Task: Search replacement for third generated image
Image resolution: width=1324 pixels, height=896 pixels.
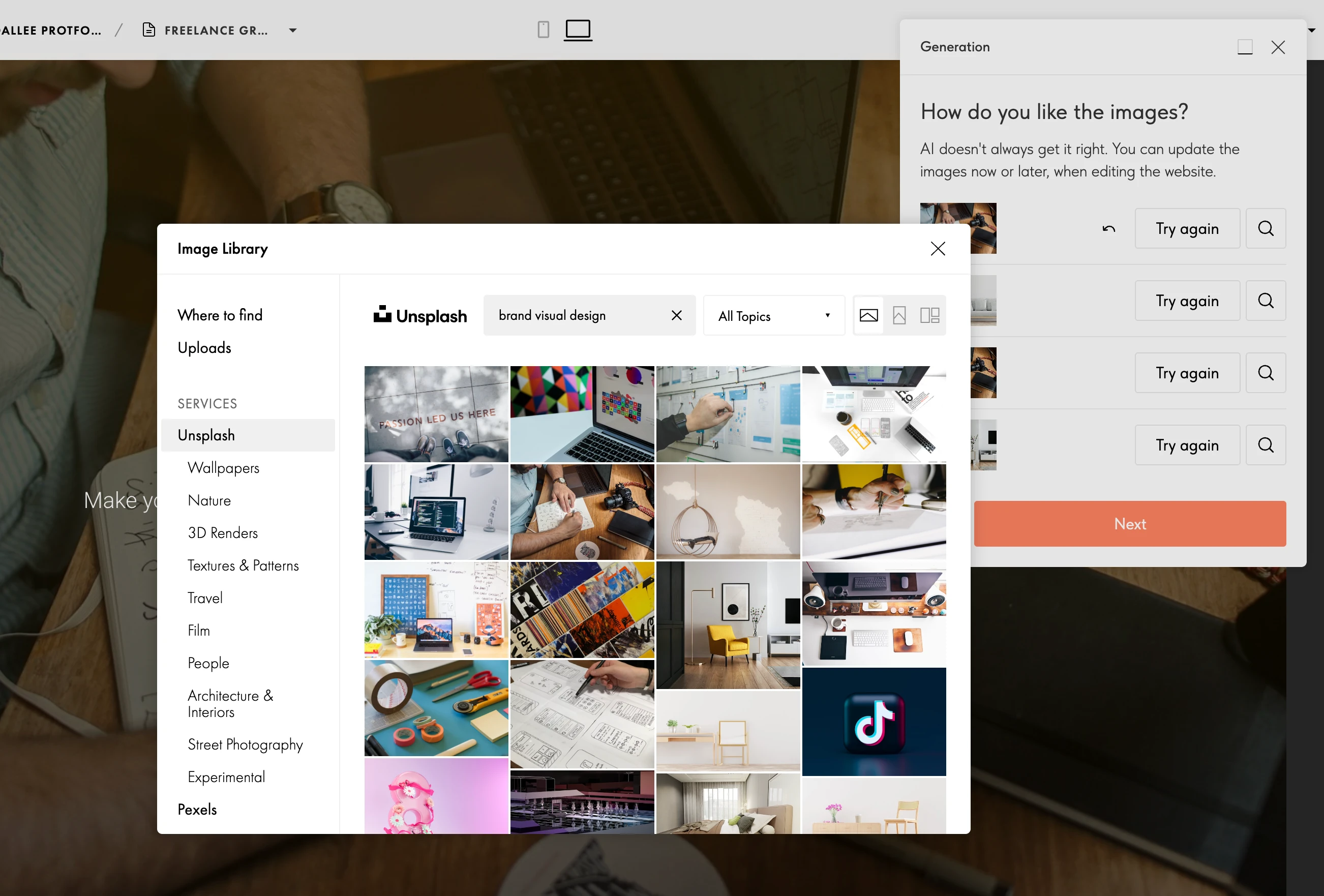Action: point(1266,373)
